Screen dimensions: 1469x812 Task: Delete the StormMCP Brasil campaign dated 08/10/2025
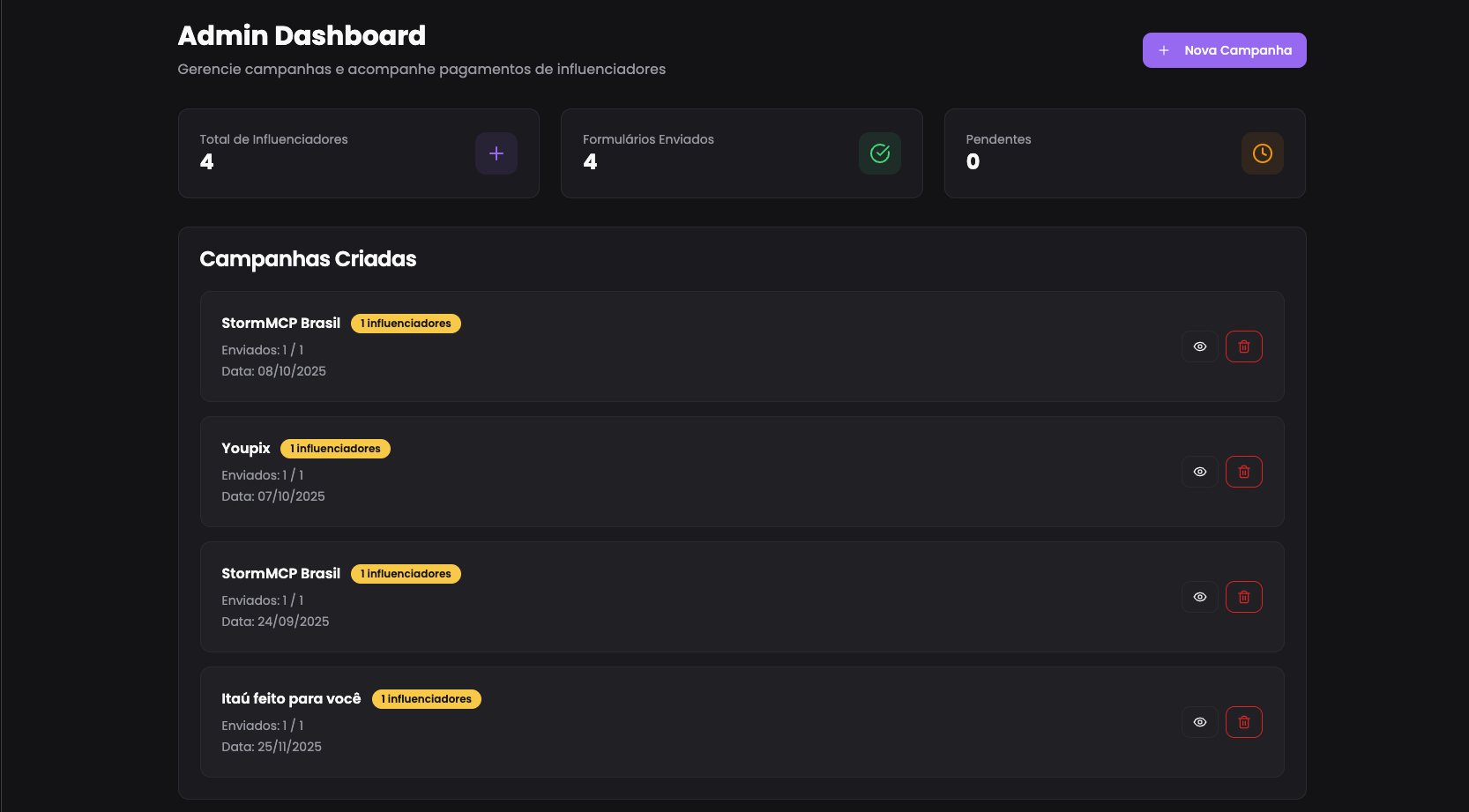point(1244,346)
